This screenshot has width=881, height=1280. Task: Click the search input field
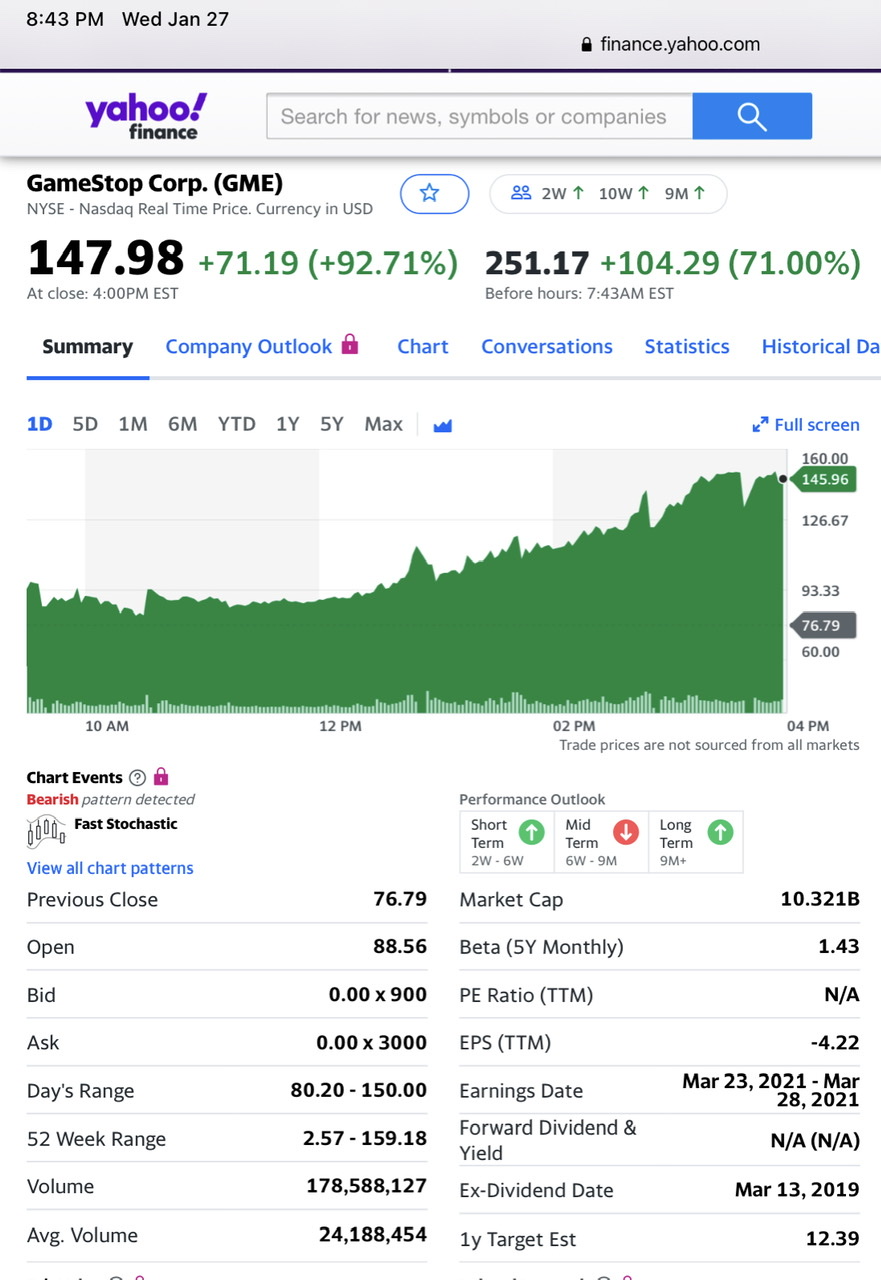pyautogui.click(x=478, y=116)
